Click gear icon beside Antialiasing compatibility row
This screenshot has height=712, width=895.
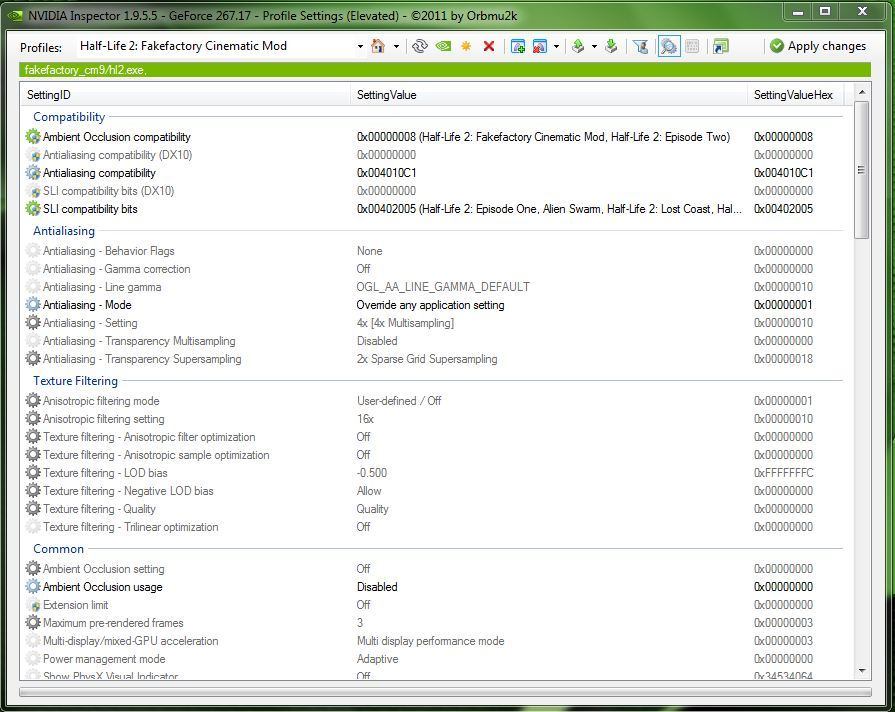coord(33,172)
